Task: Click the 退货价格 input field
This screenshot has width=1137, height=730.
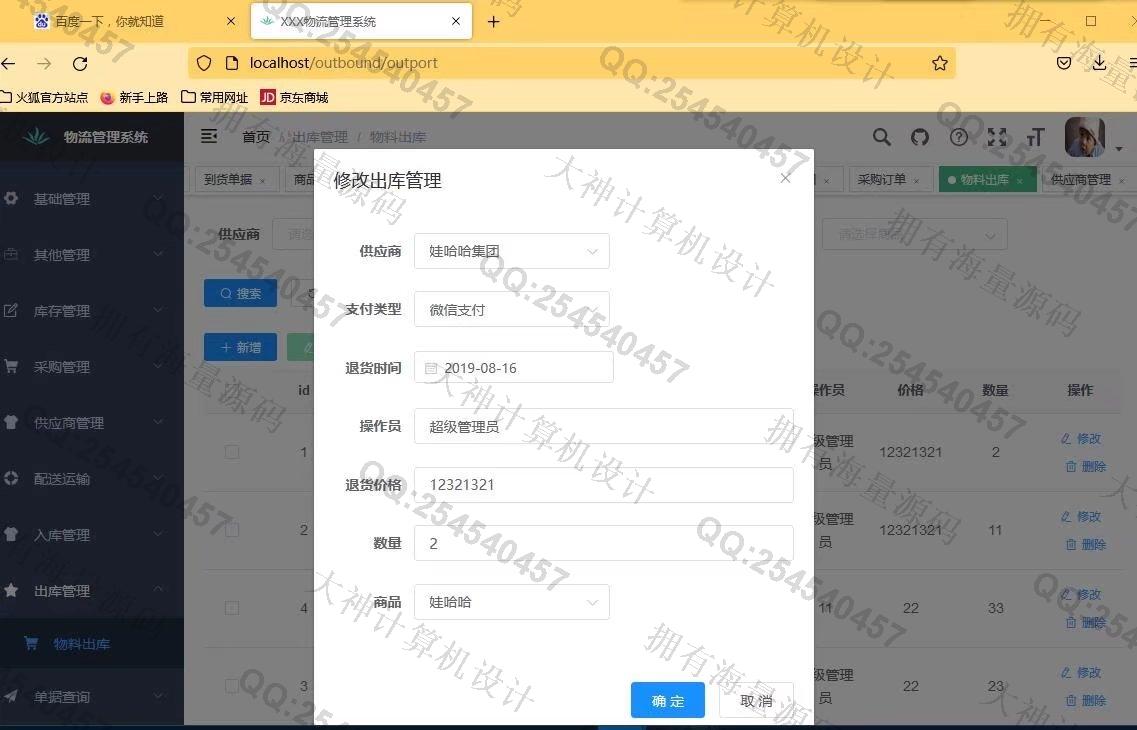Action: click(x=603, y=484)
